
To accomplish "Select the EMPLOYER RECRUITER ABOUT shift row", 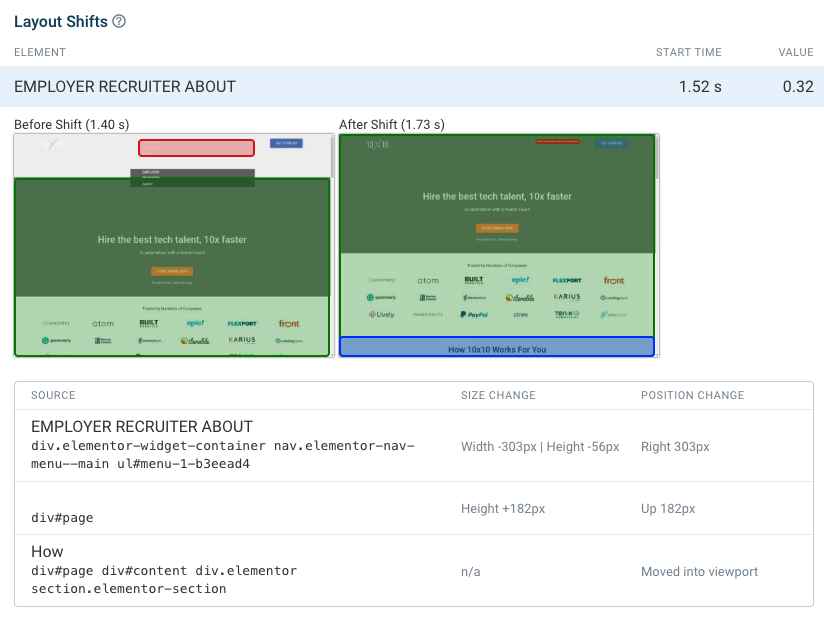I will [x=412, y=87].
